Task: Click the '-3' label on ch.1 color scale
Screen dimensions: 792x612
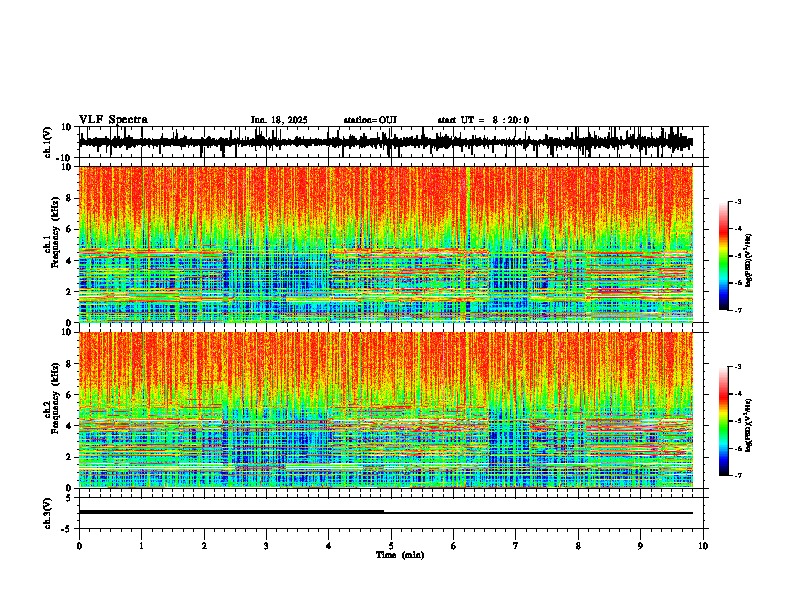Action: click(737, 202)
